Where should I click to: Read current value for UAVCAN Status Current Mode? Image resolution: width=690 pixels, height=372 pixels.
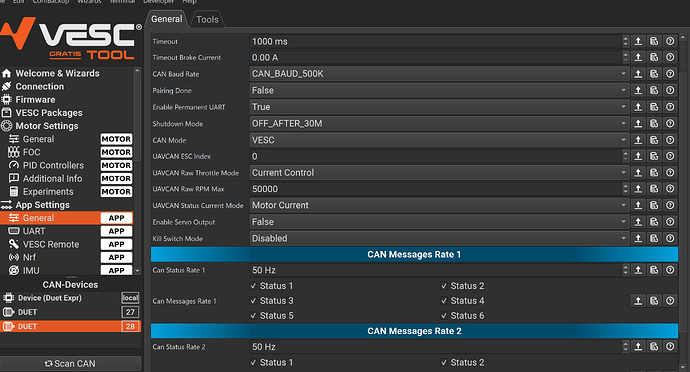pyautogui.click(x=638, y=205)
